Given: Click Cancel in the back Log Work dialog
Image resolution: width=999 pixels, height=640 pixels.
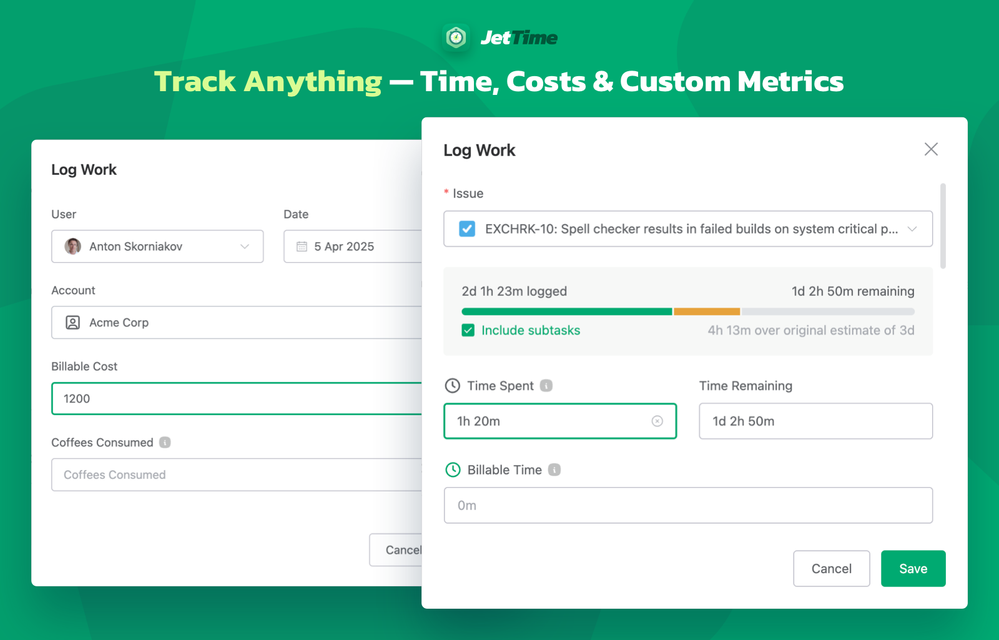Looking at the screenshot, I should point(396,550).
